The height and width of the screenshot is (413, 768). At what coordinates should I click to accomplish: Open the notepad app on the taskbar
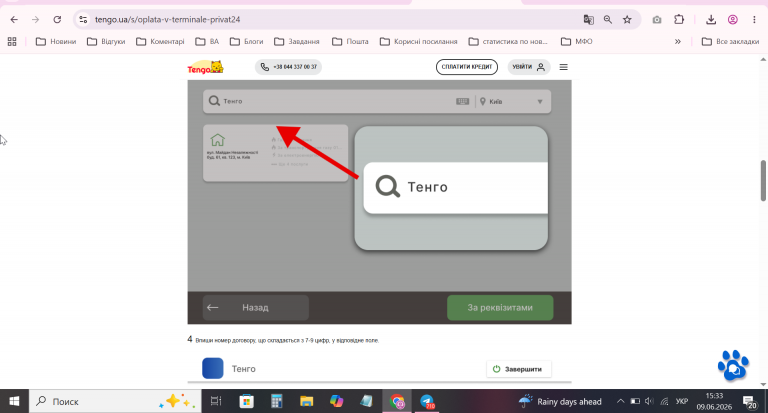click(366, 401)
